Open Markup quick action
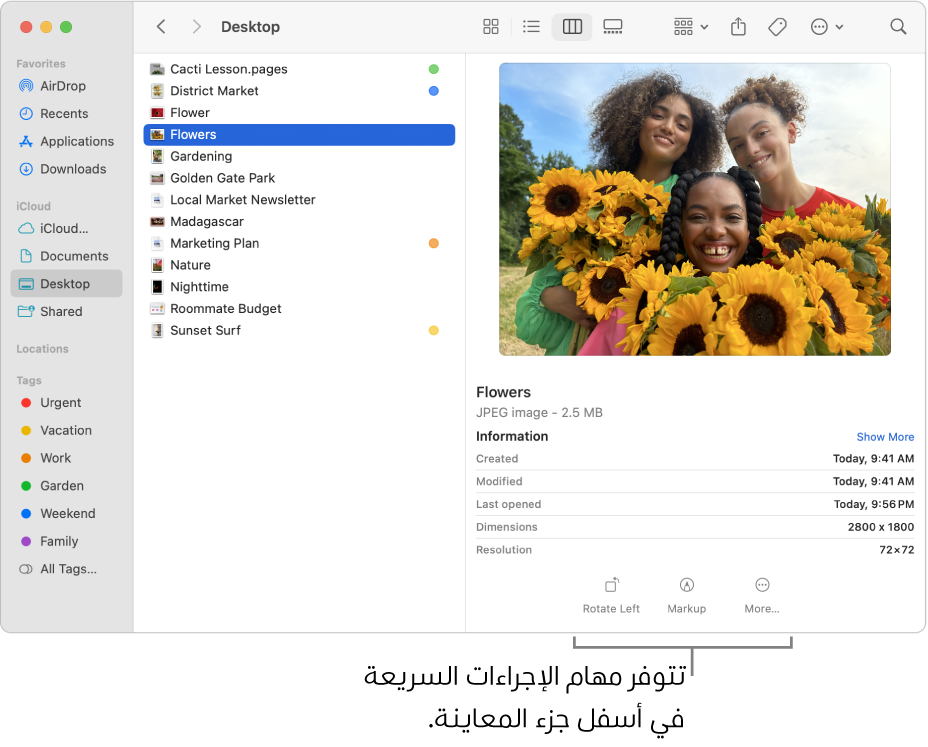Viewport: 928px width, 747px height. (x=686, y=595)
